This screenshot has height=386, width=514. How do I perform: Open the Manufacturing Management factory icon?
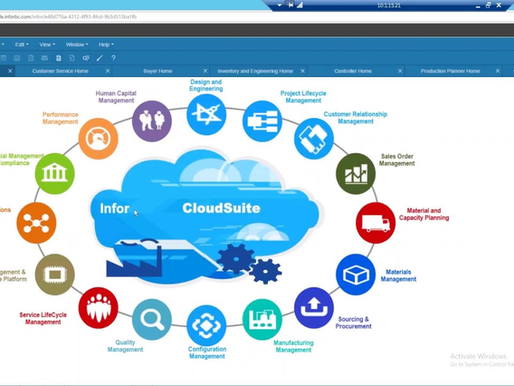click(x=262, y=319)
